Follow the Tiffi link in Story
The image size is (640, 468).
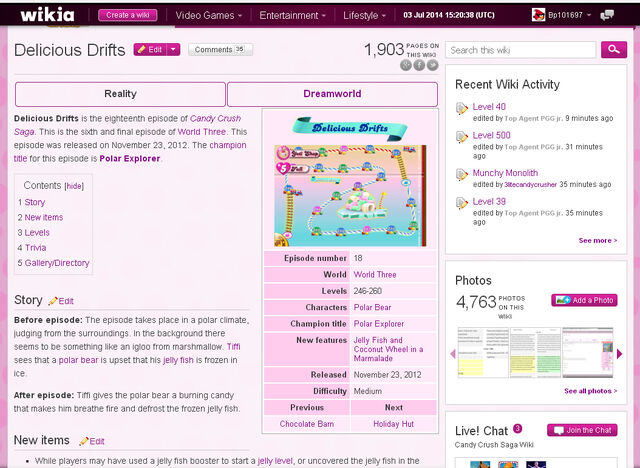[x=233, y=346]
